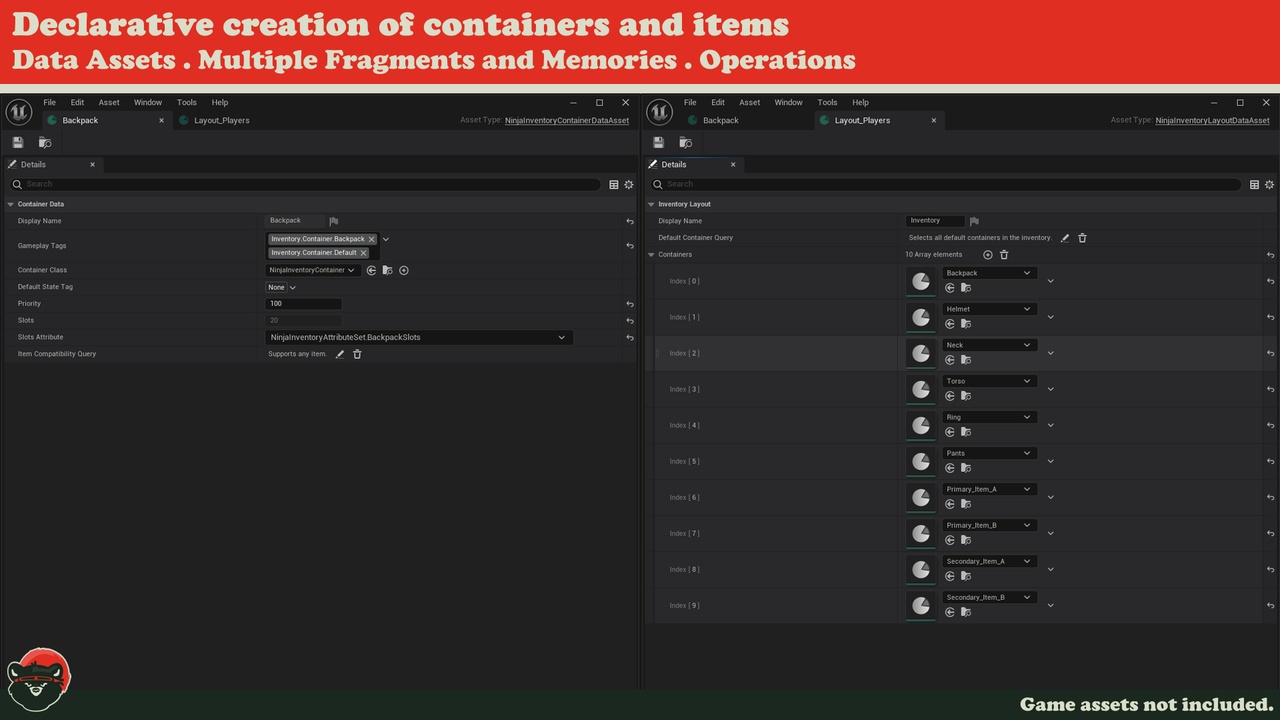Reset Priority value to default

[x=630, y=304]
